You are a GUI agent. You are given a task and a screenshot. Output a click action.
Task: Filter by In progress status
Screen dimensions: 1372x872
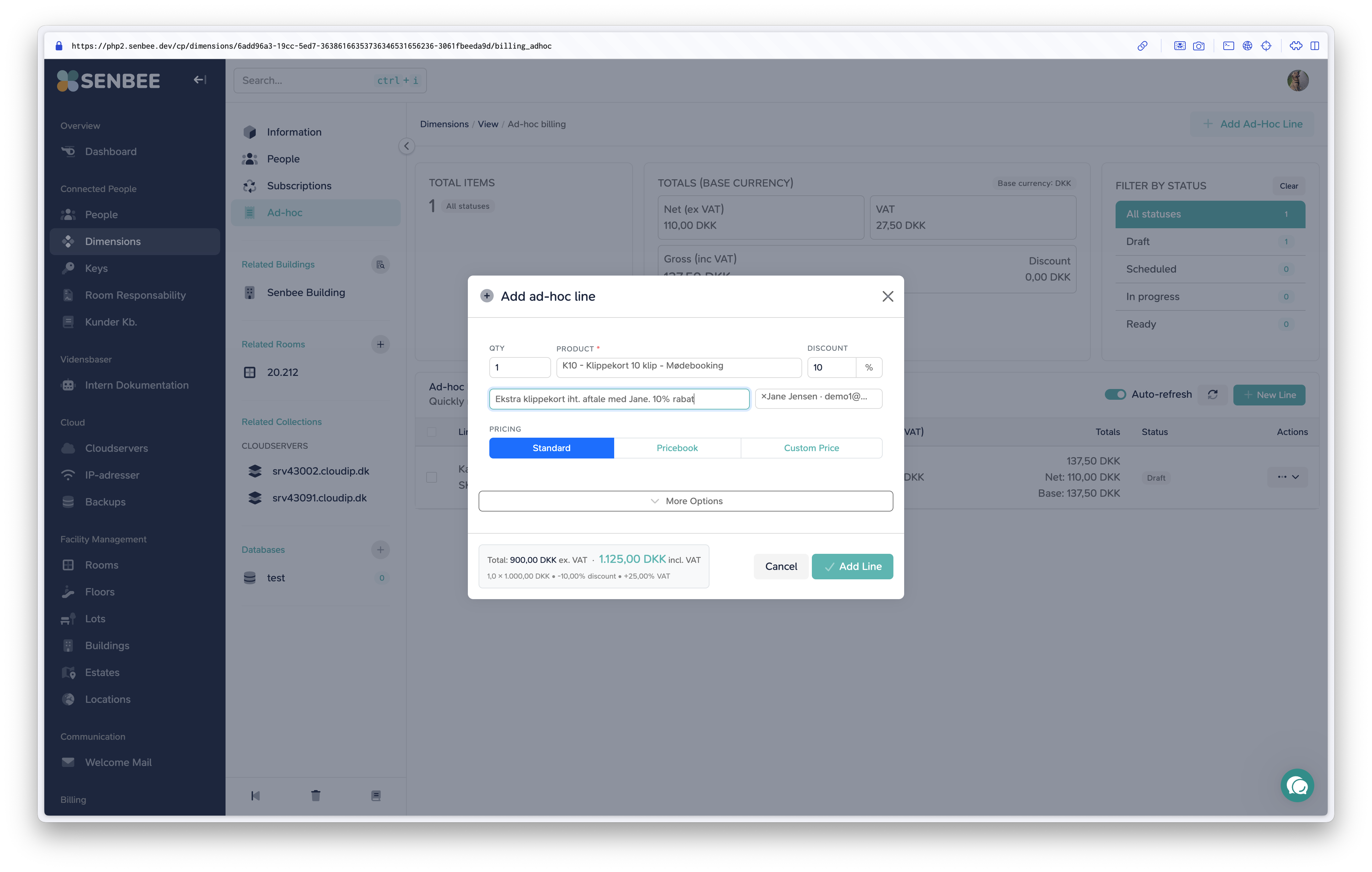click(1210, 296)
